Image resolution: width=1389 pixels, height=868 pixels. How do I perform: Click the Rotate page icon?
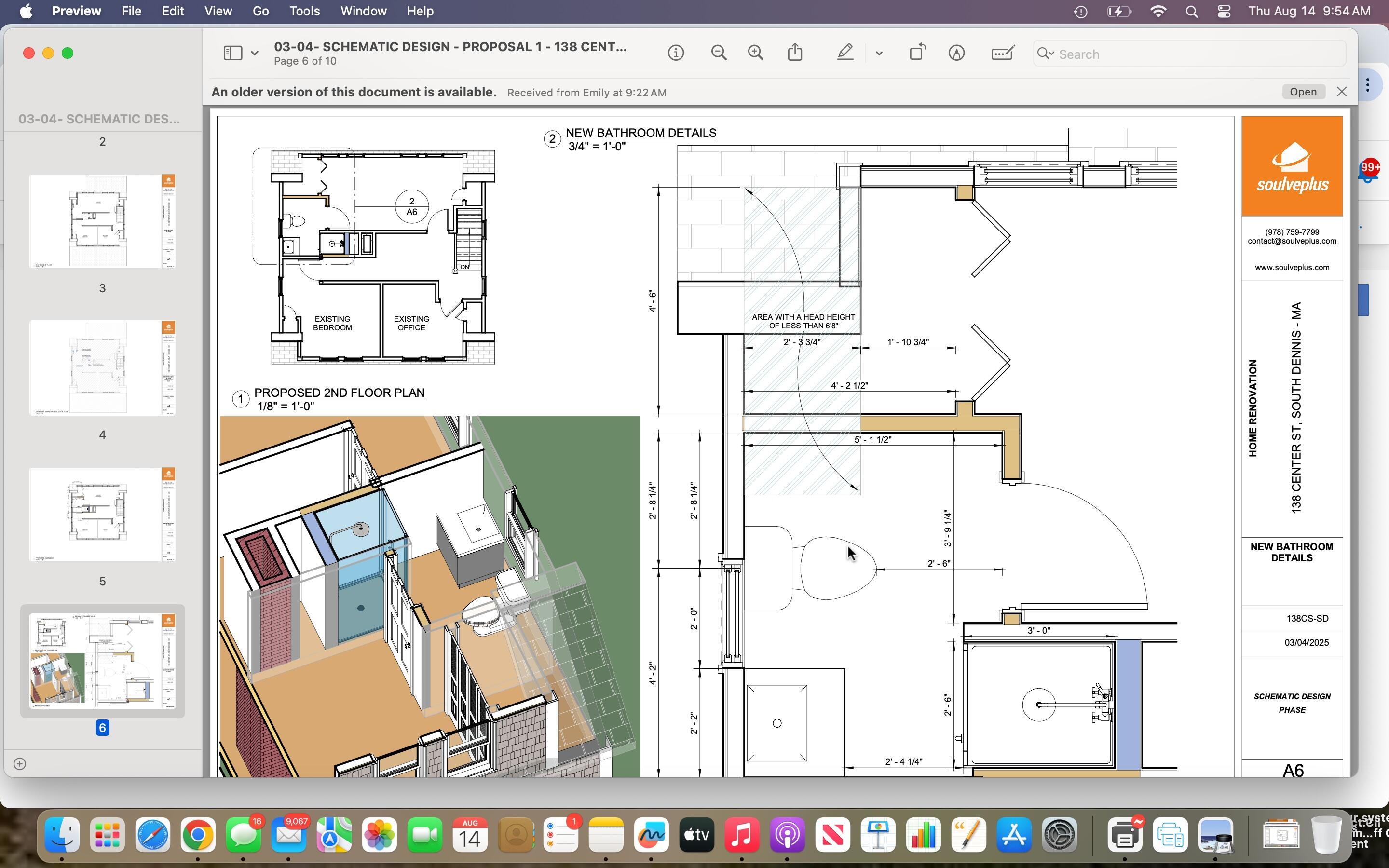coord(917,53)
